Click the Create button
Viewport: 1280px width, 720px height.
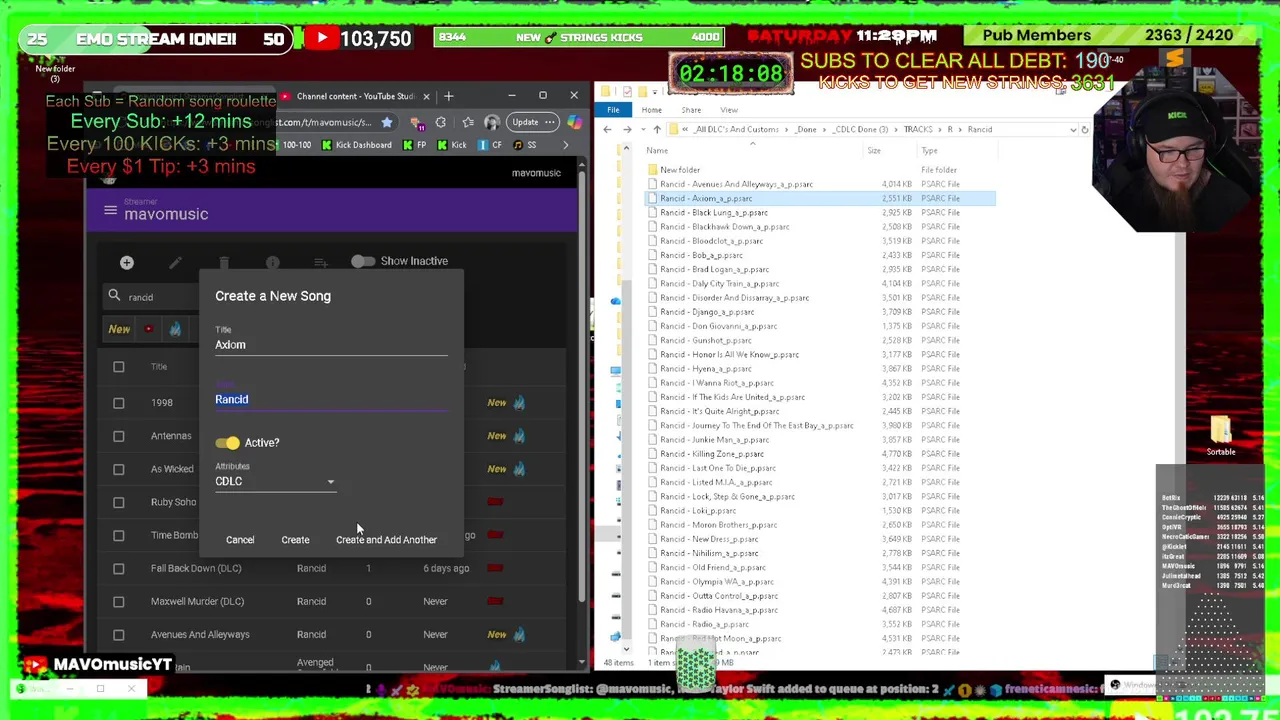(295, 540)
